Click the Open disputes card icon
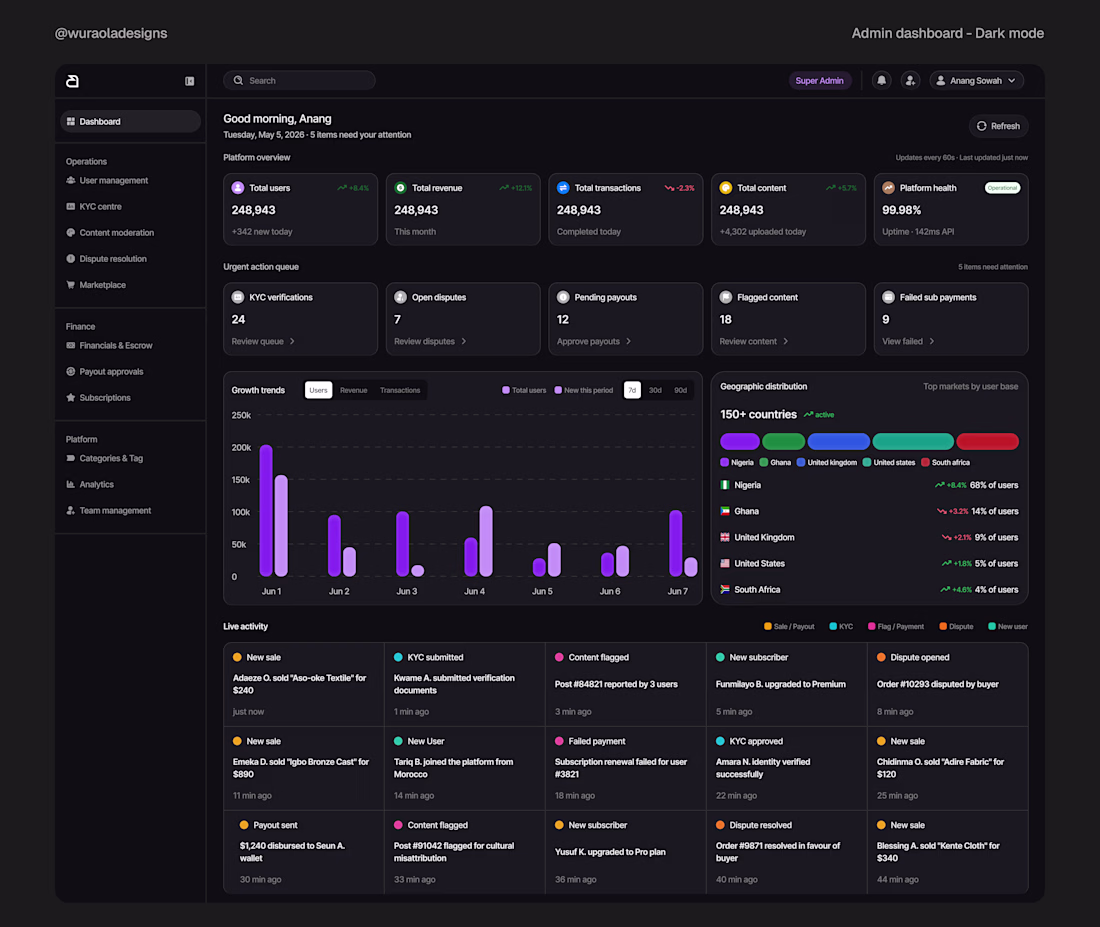This screenshot has height=927, width=1100. 401,298
